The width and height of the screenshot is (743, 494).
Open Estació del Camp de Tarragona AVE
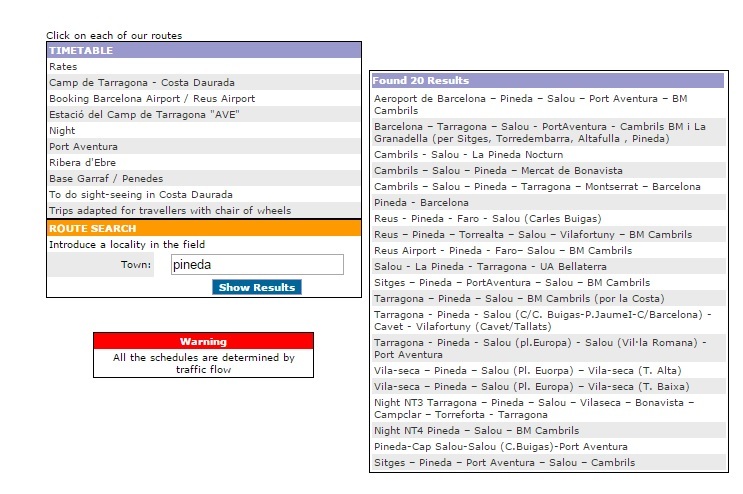[144, 115]
